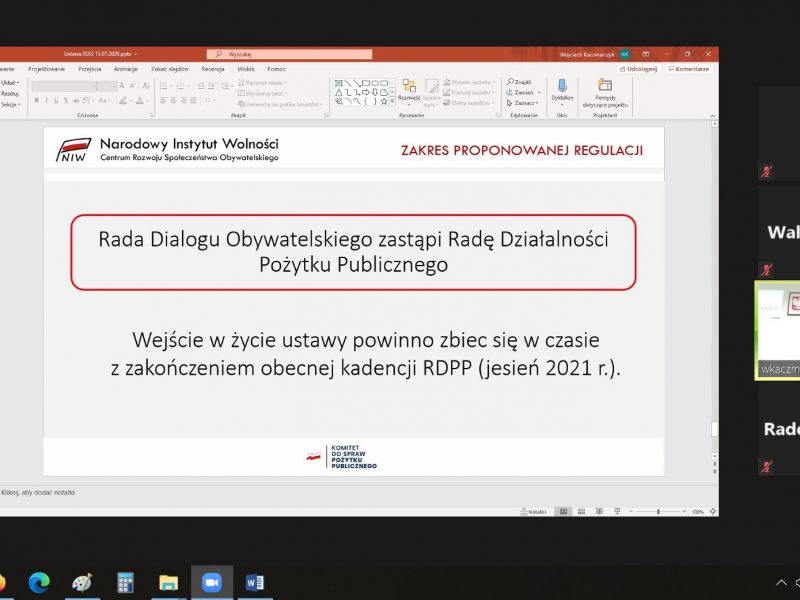Expand the Zamień dropdown arrow

[539, 93]
